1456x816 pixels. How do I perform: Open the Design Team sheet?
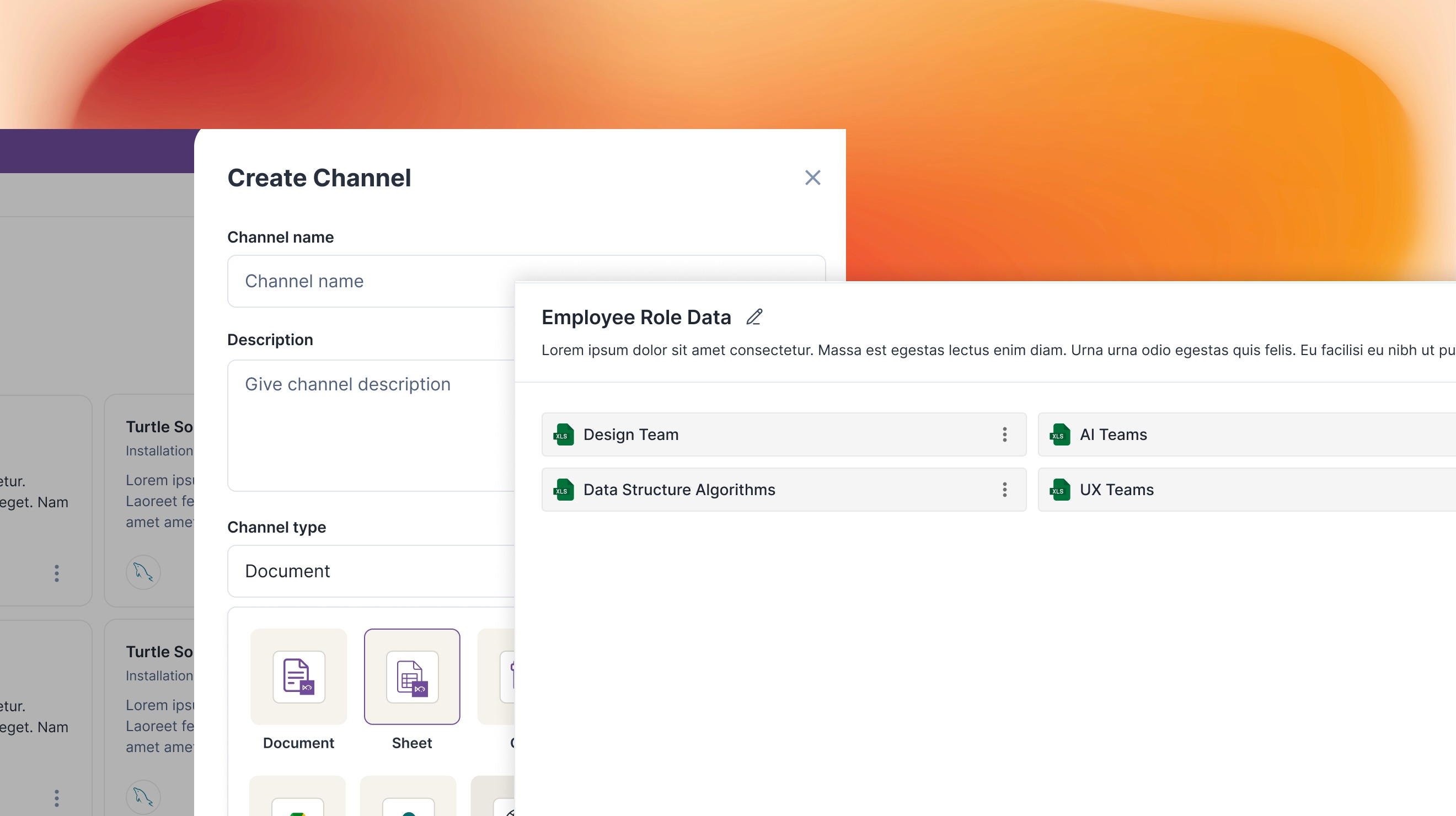click(783, 434)
